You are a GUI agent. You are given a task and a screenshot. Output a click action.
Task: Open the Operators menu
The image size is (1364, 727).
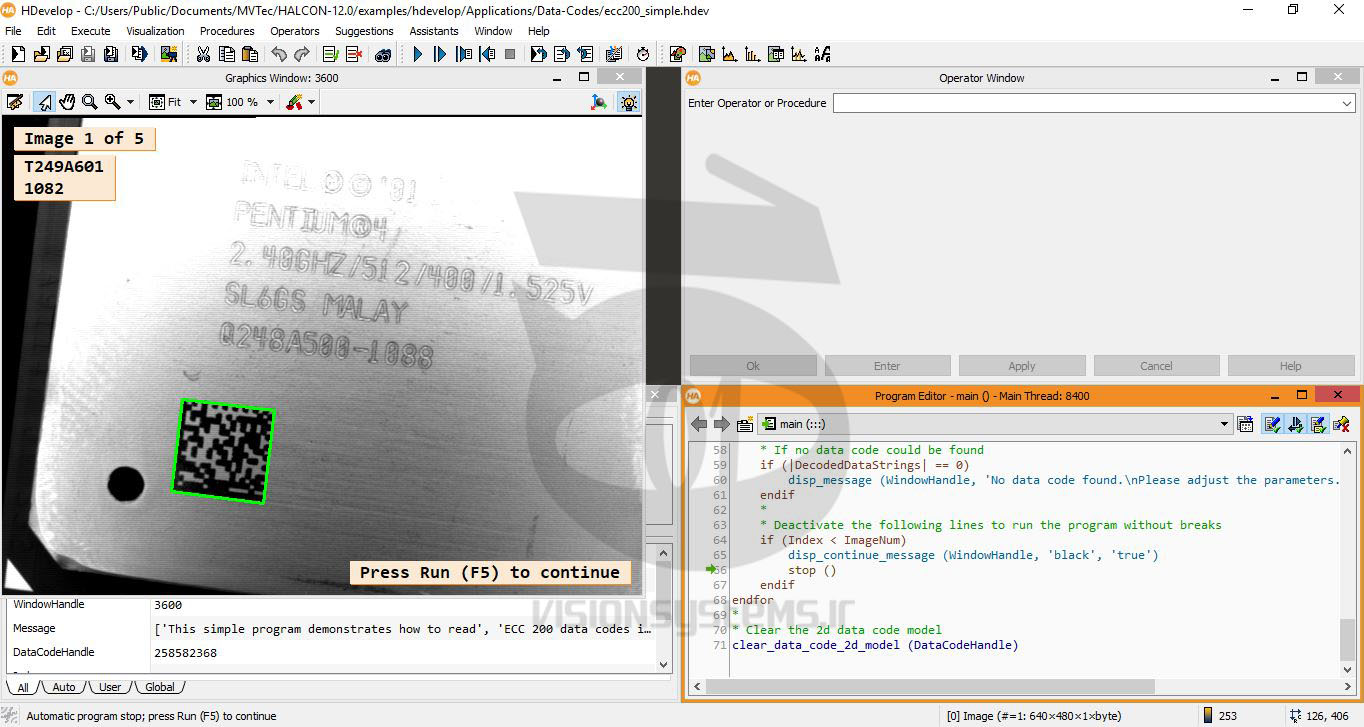click(295, 31)
